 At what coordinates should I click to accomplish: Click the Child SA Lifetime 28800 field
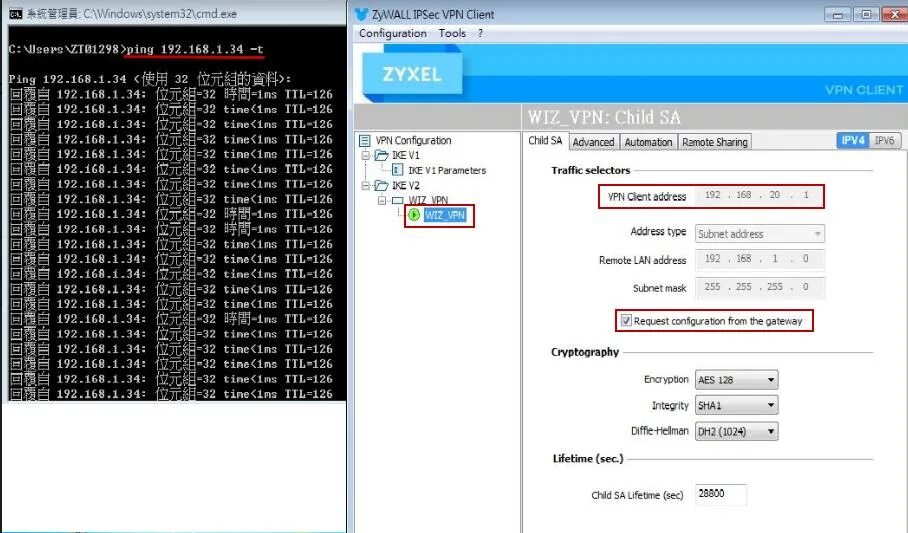[720, 494]
